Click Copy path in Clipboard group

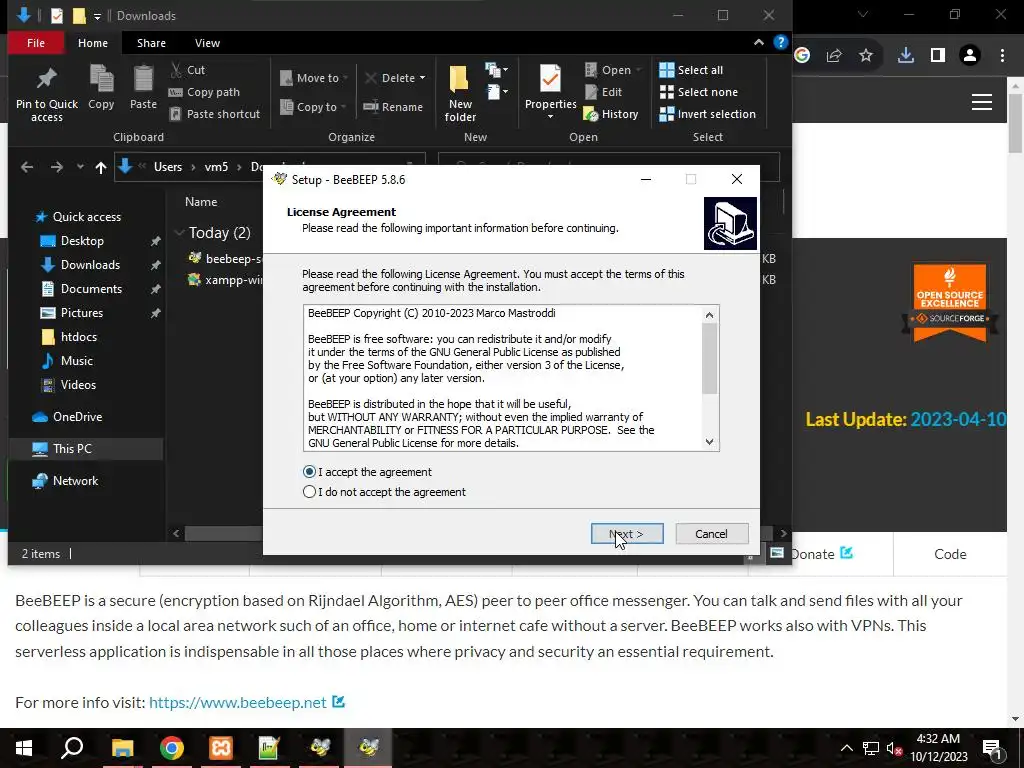point(204,92)
